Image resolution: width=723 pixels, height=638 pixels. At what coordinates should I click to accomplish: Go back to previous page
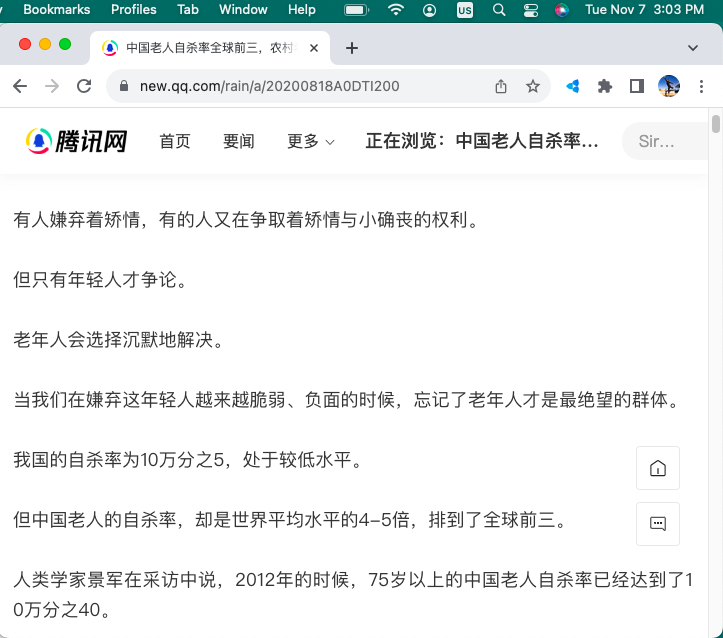click(x=22, y=86)
